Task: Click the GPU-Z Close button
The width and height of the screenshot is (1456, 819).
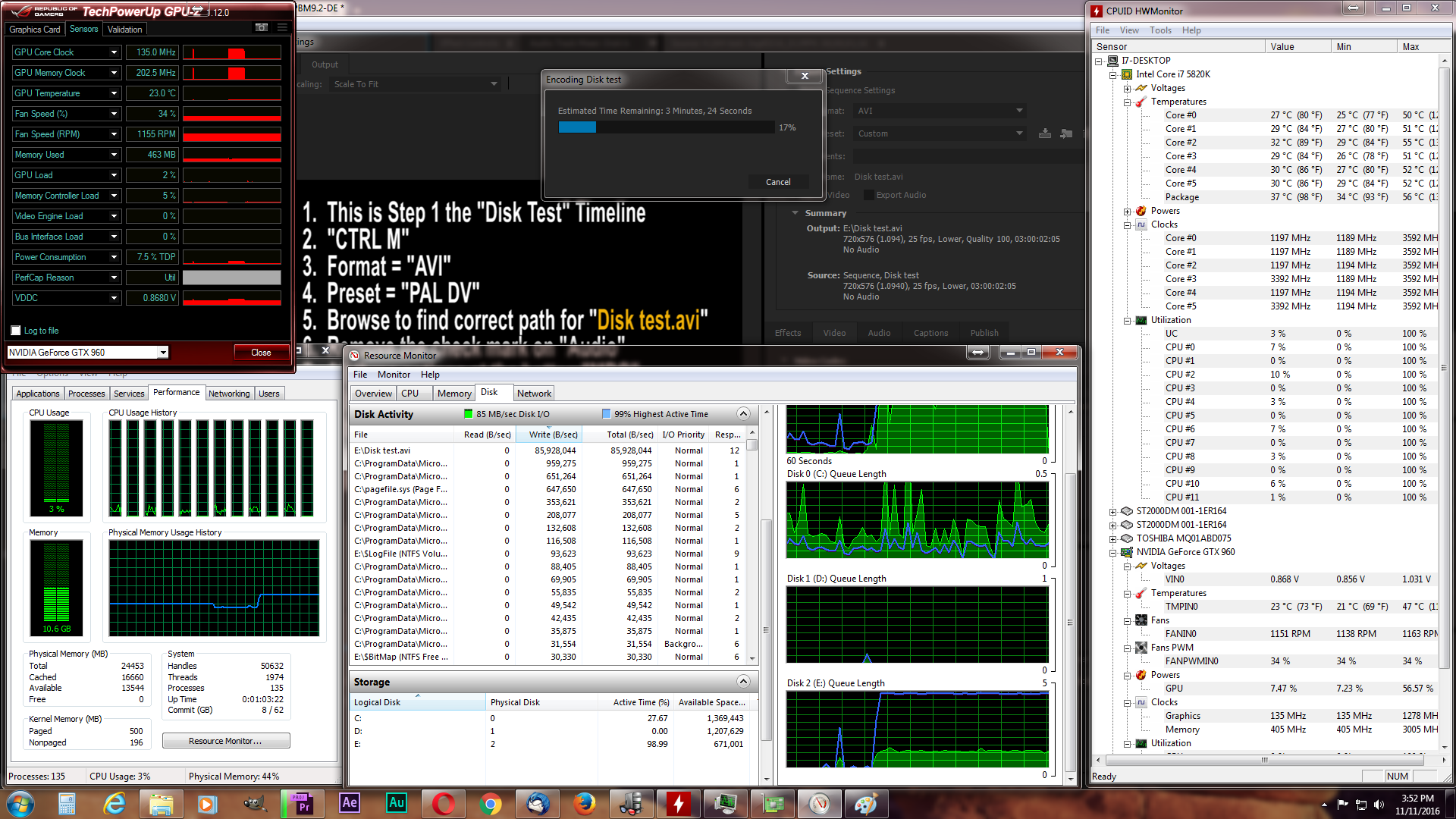Action: click(261, 353)
